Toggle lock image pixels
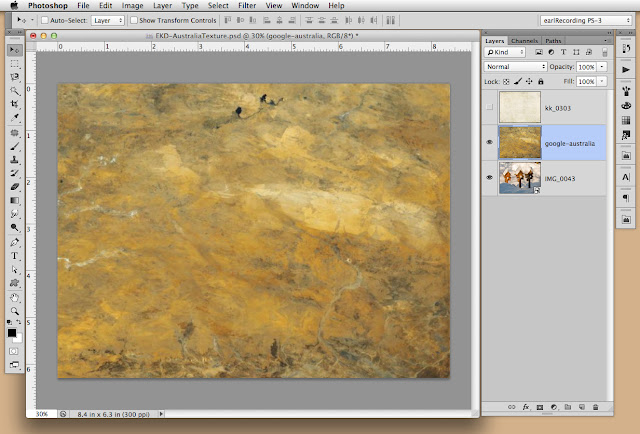Image resolution: width=640 pixels, height=434 pixels. 518,82
